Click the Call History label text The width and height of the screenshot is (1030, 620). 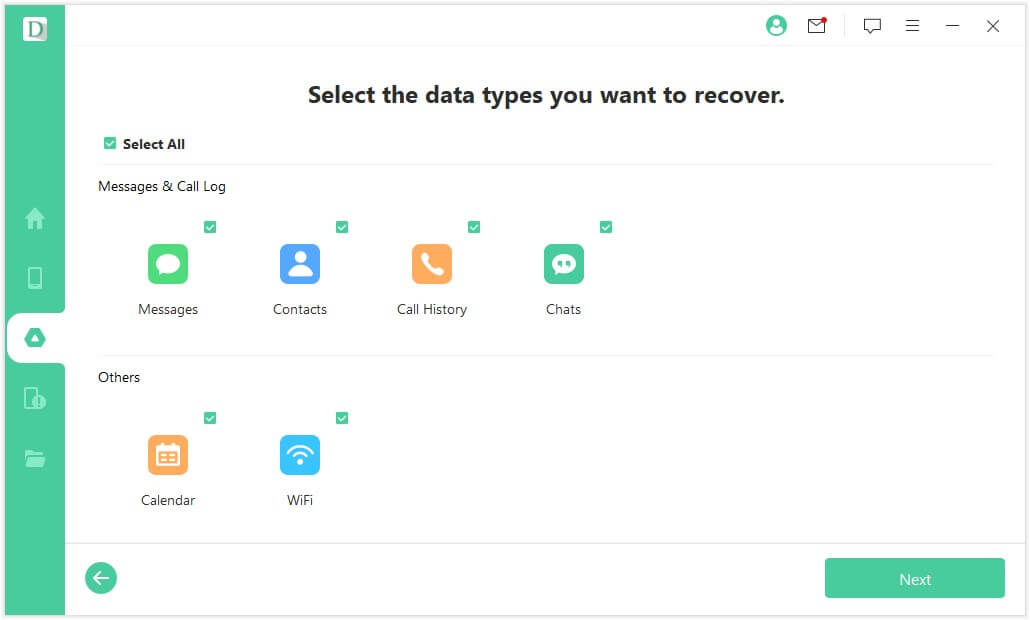click(432, 309)
